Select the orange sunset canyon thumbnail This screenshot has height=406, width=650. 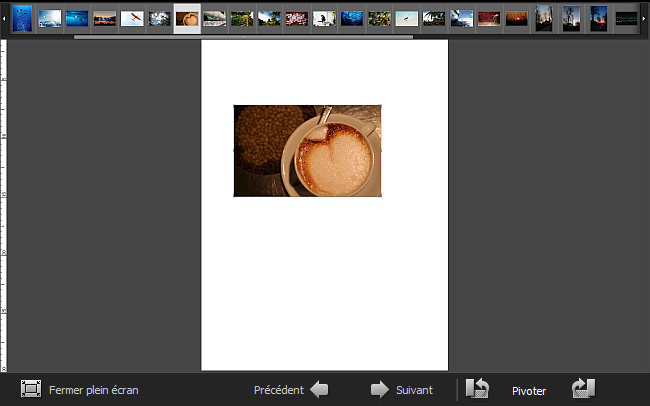(x=104, y=19)
